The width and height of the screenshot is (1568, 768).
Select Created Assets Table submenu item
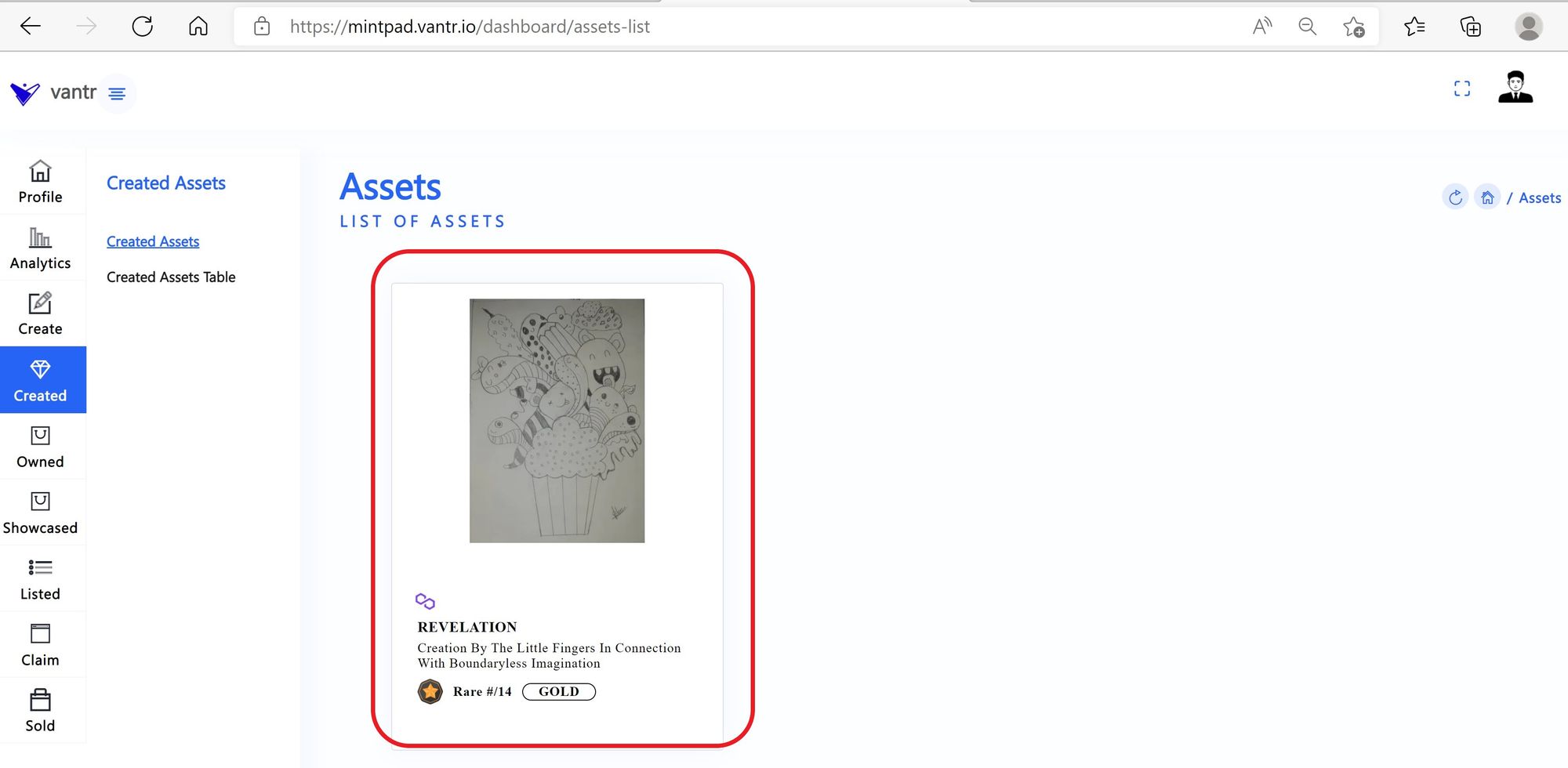point(171,277)
